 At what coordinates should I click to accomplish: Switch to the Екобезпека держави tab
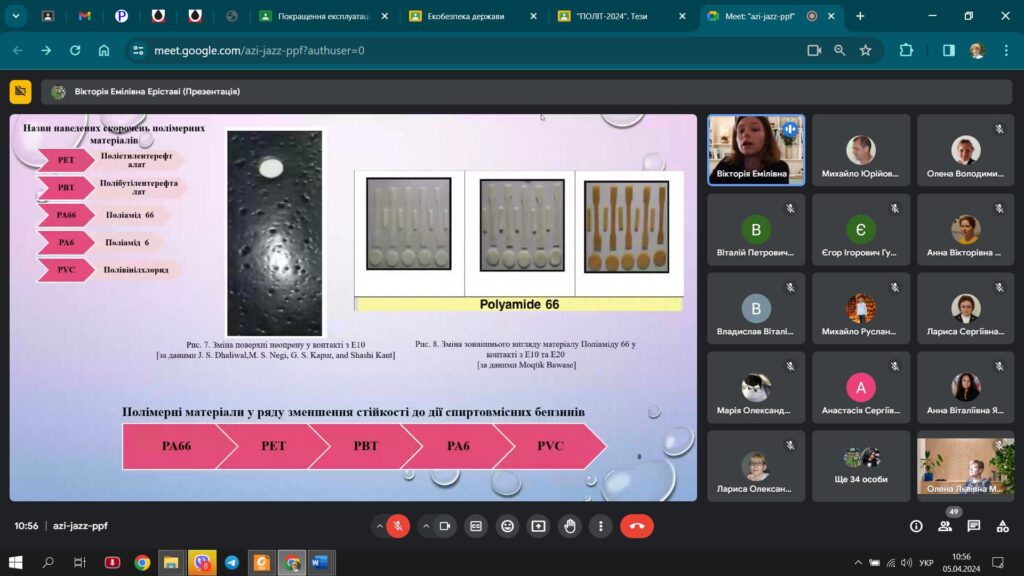[x=465, y=16]
